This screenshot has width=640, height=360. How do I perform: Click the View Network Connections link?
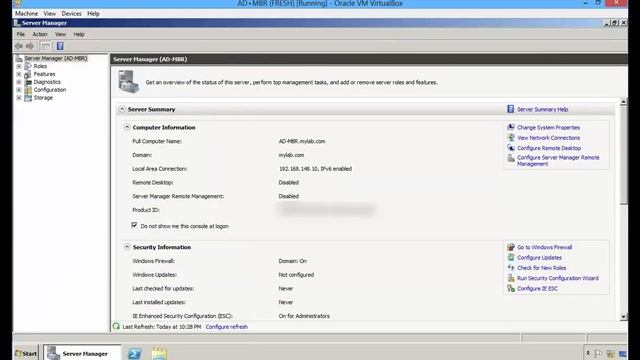[x=548, y=138]
